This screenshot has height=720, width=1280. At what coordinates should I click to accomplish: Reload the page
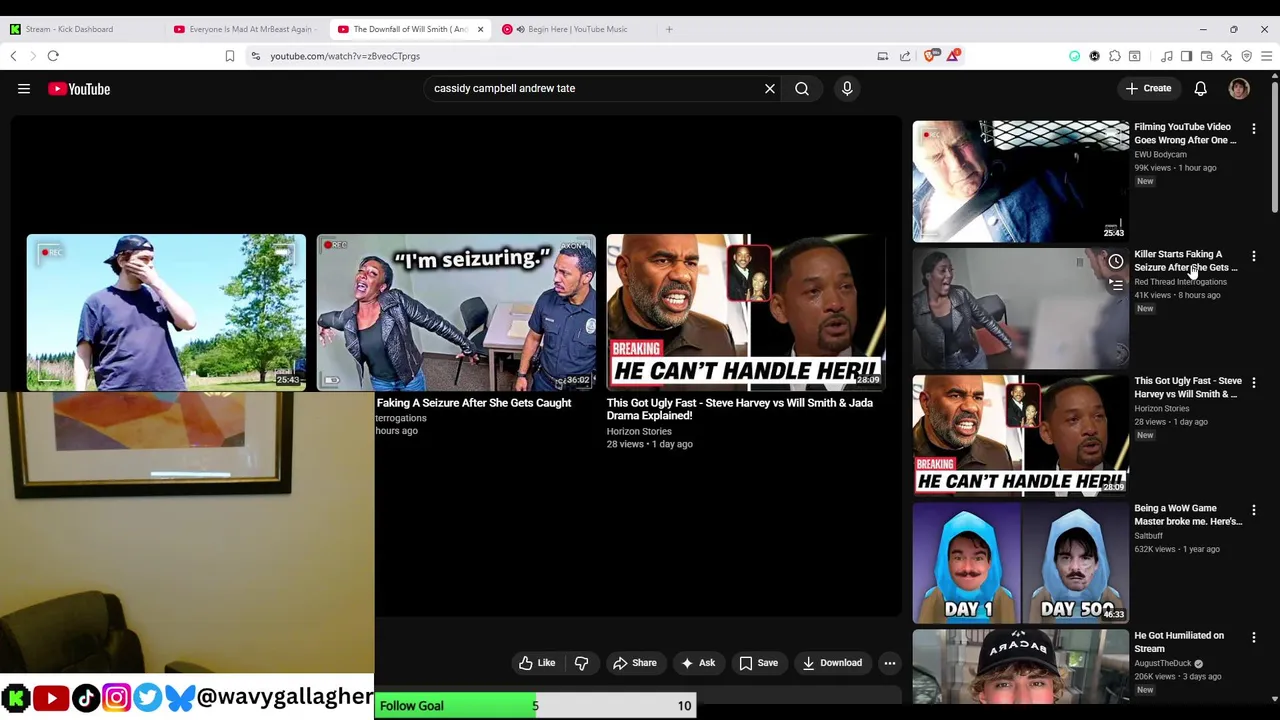[53, 56]
